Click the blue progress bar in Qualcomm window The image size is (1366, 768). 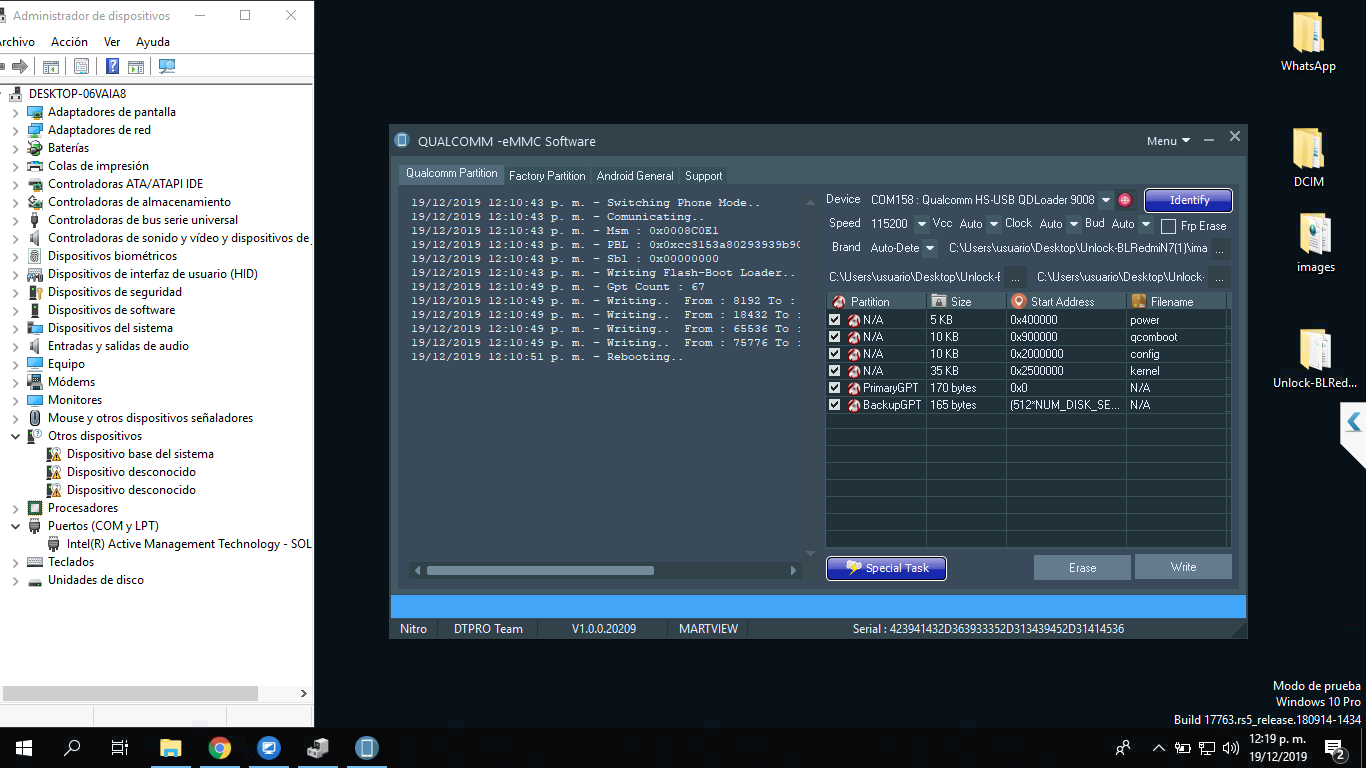pyautogui.click(x=818, y=607)
